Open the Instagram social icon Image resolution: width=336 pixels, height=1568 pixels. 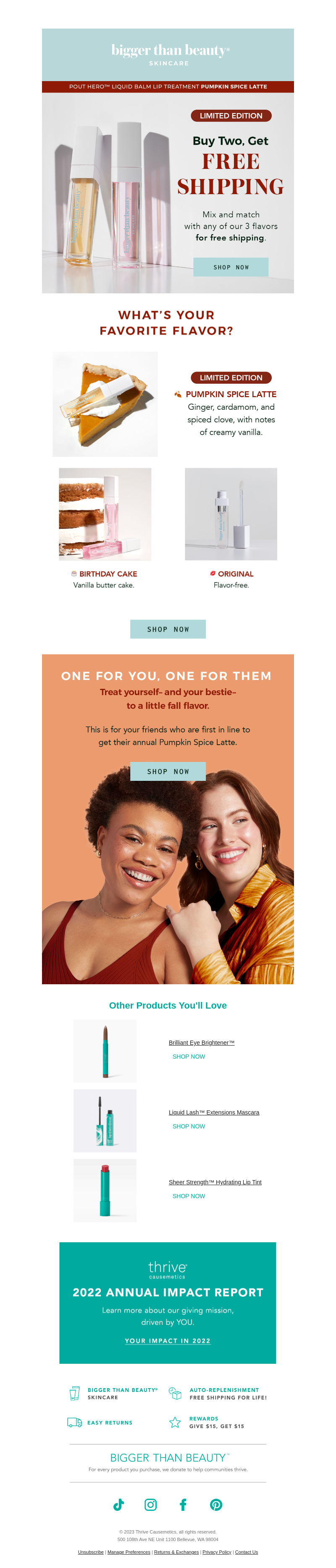pos(150,1504)
